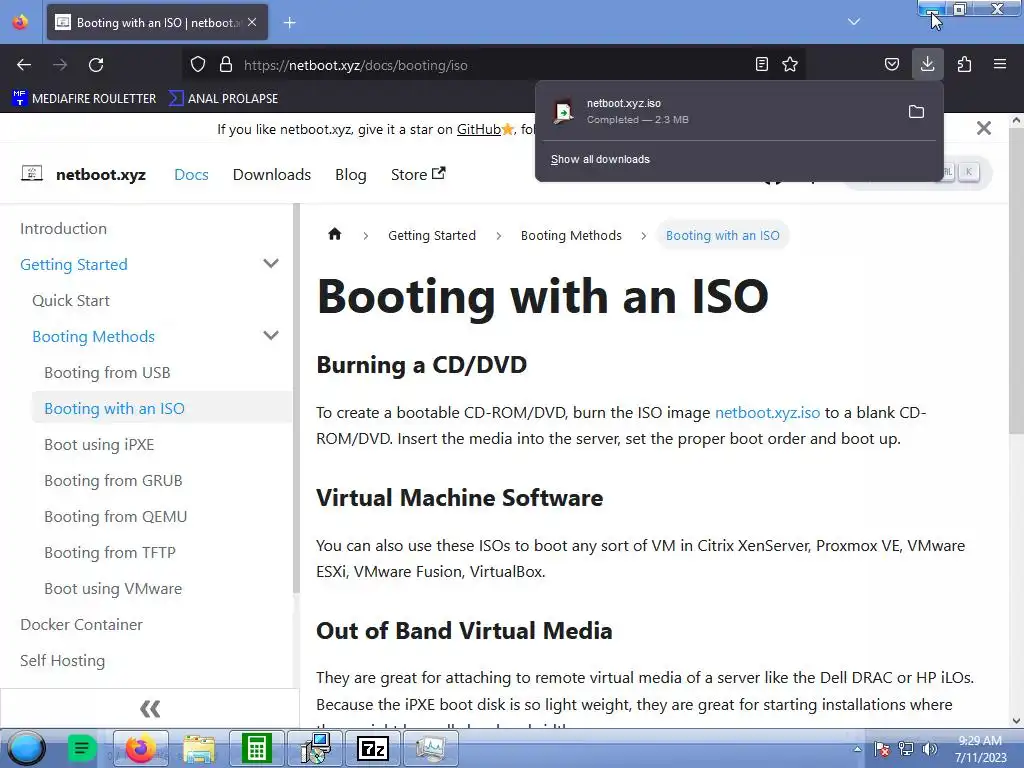
Task: Click the sidebar vertical scrollbar
Action: click(296, 398)
